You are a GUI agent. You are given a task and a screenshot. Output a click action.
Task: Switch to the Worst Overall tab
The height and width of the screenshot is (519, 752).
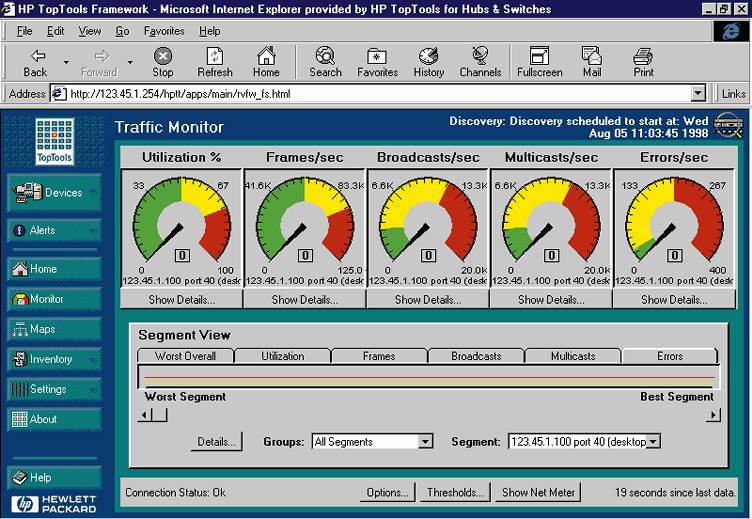tap(186, 356)
